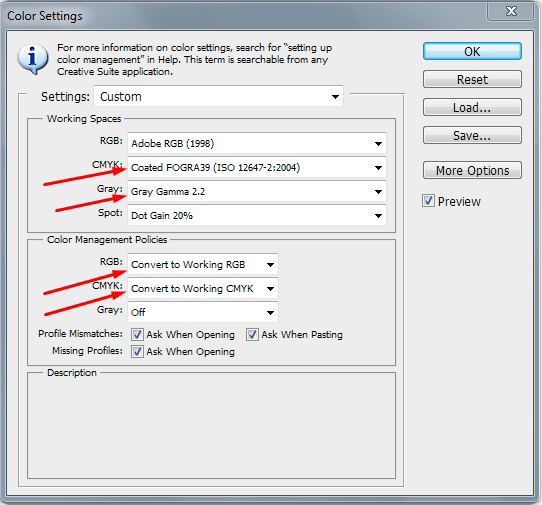
Task: Open Coated FOGRA39 CMYK dropdown
Action: click(x=257, y=168)
